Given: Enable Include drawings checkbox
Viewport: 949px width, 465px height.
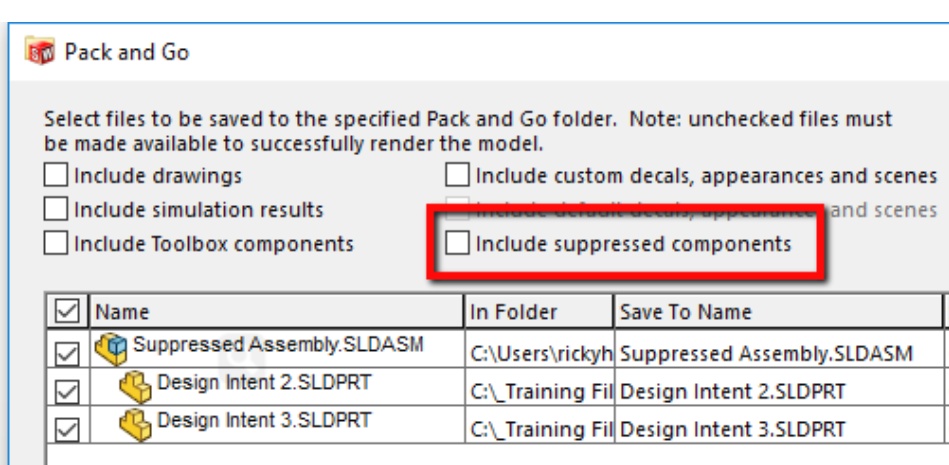Looking at the screenshot, I should (56, 176).
